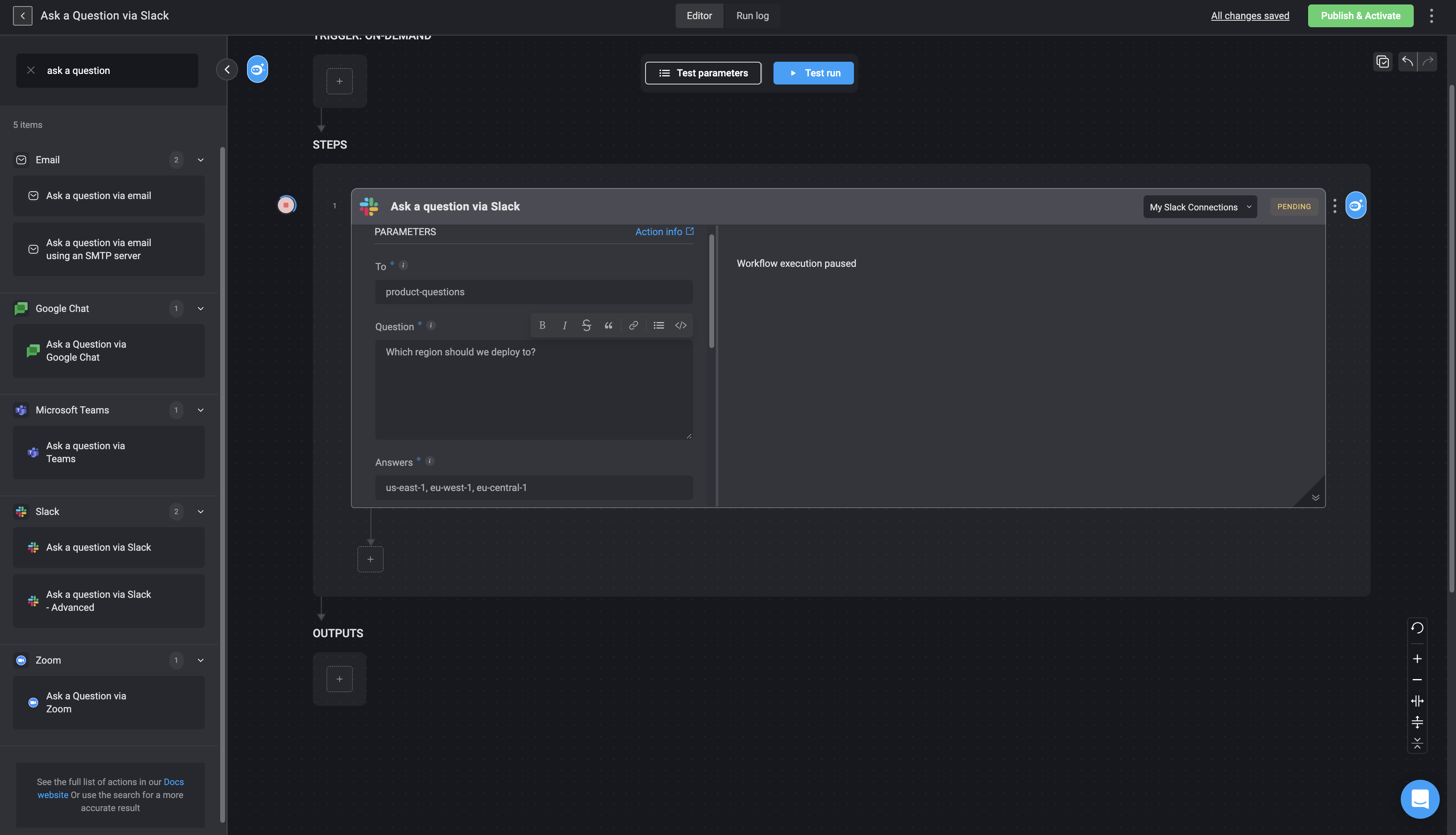Open the My Slack Connections dropdown
This screenshot has width=1456, height=835.
click(1200, 207)
